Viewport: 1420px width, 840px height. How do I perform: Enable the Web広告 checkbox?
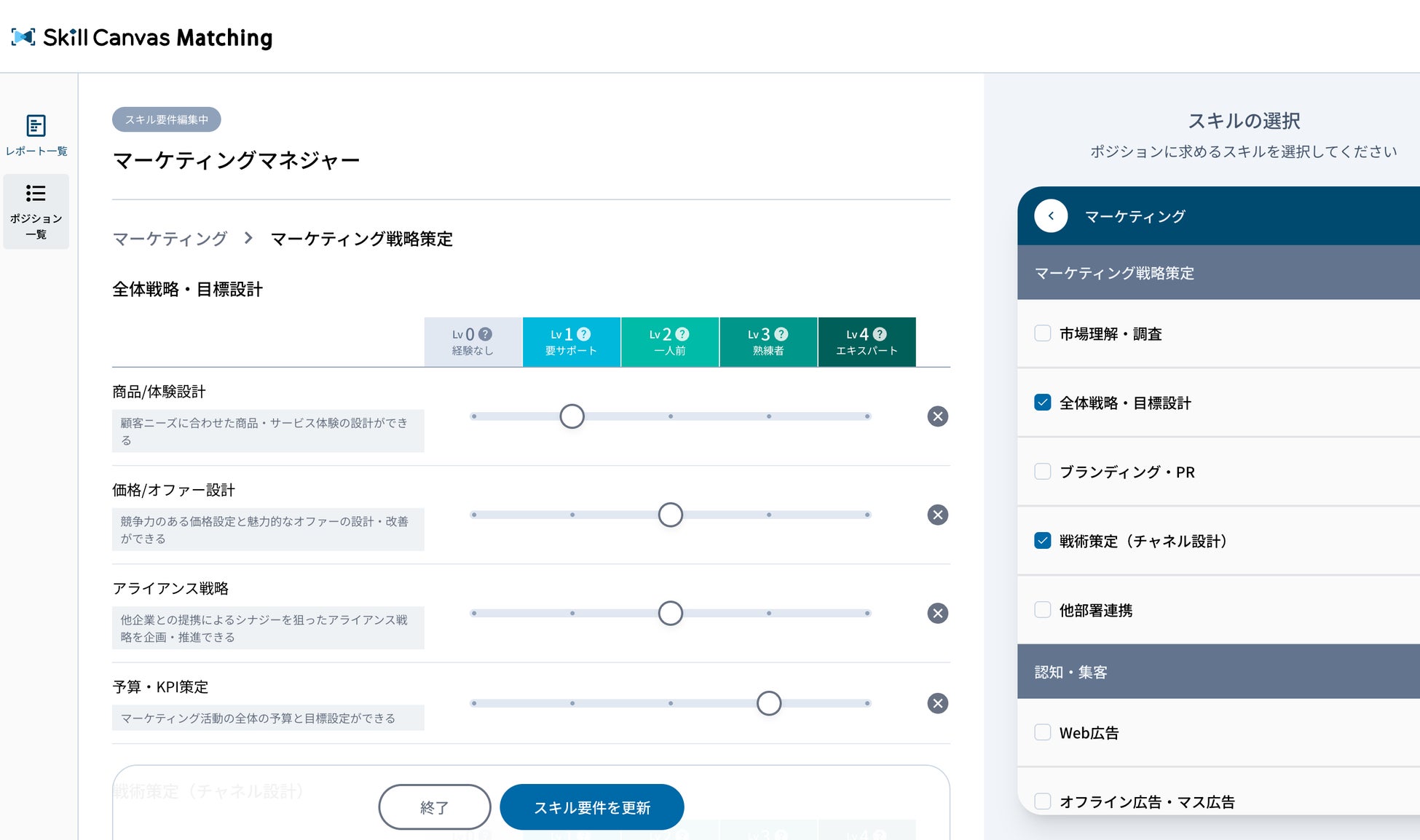click(1042, 732)
